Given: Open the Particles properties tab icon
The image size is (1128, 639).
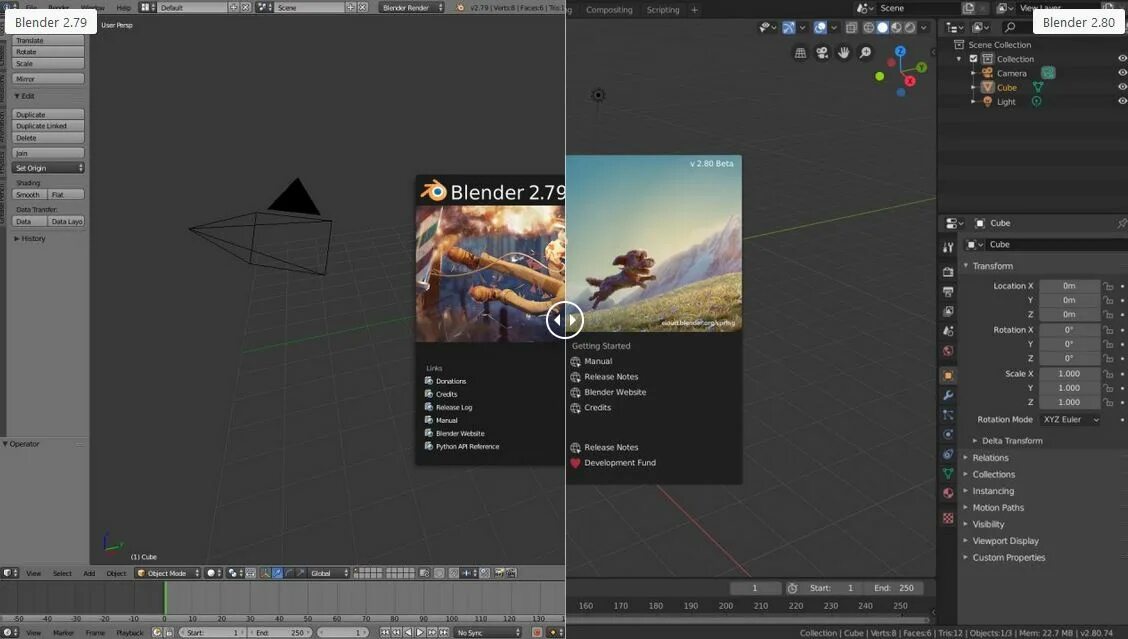Looking at the screenshot, I should pyautogui.click(x=948, y=414).
